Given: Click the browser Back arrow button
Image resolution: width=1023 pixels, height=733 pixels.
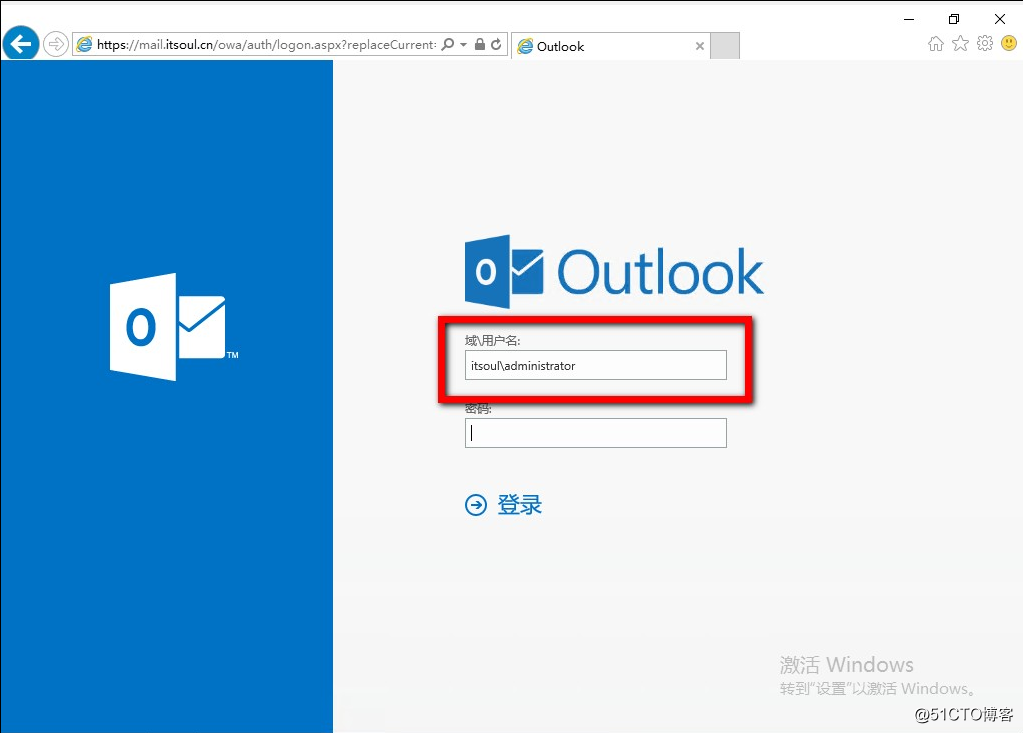Looking at the screenshot, I should (x=21, y=44).
